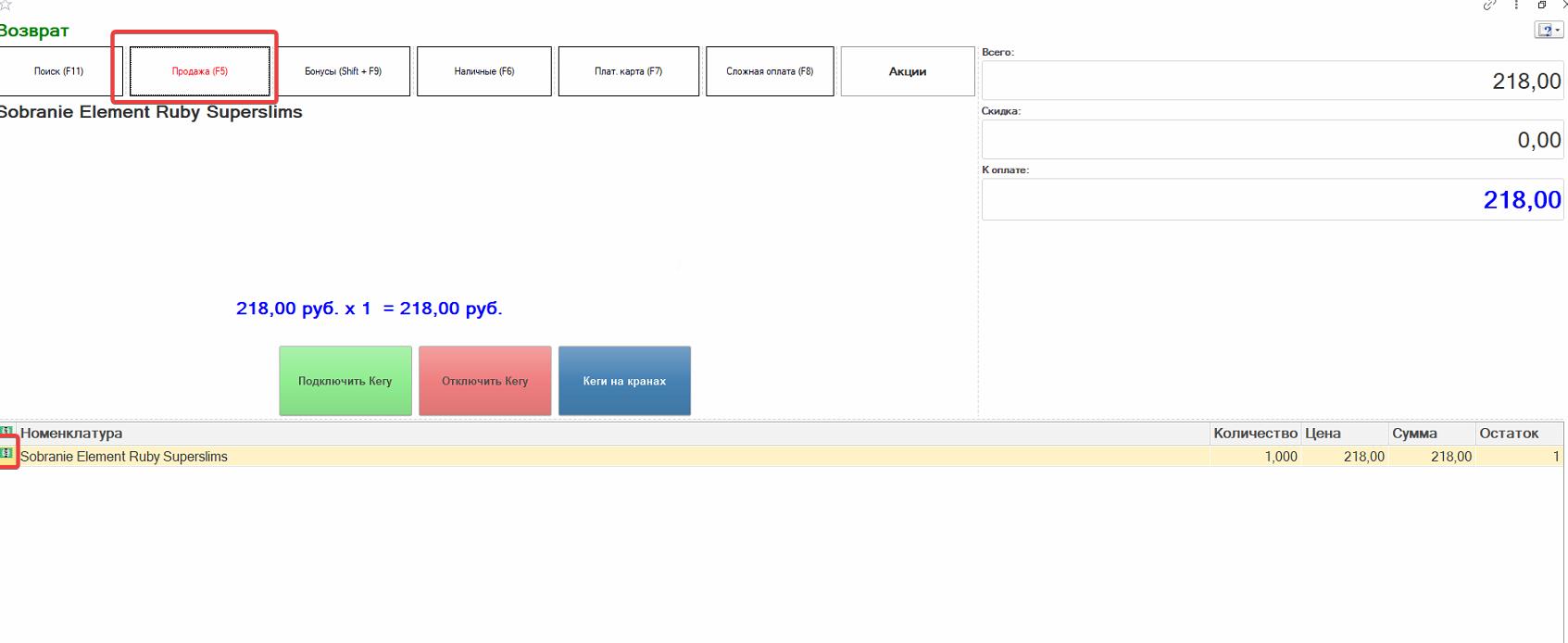Click the green Возврат title
1568x643 pixels.
tap(34, 31)
